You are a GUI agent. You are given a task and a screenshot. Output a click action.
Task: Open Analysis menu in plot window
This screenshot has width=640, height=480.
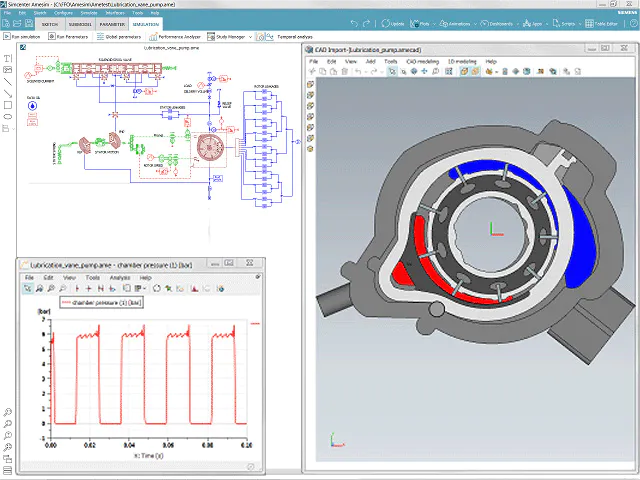[119, 277]
